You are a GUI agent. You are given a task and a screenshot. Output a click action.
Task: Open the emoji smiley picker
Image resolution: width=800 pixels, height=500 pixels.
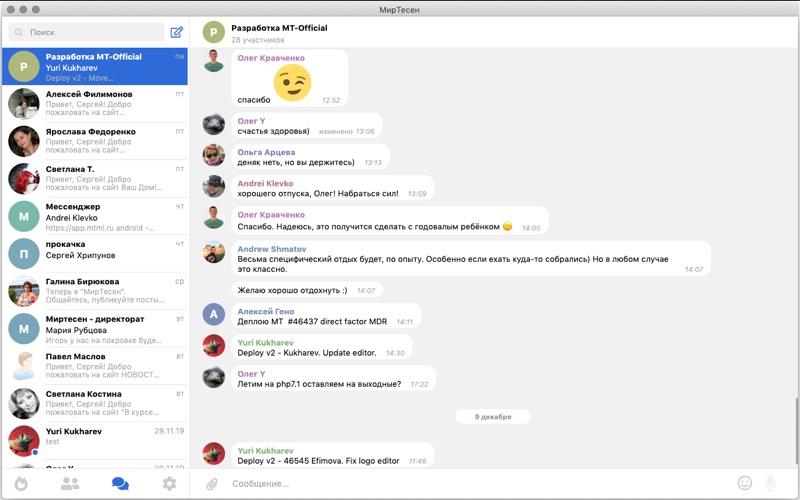[x=745, y=483]
